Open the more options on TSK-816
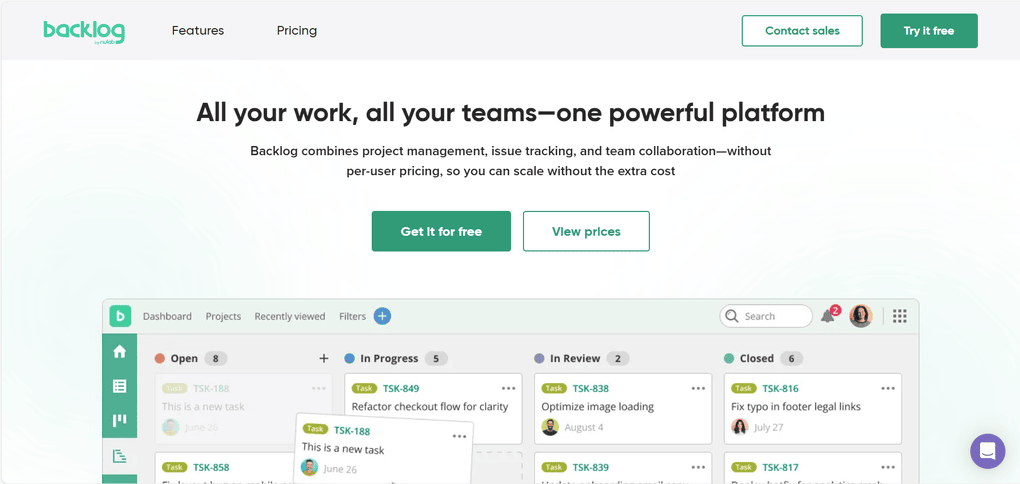 coord(888,388)
